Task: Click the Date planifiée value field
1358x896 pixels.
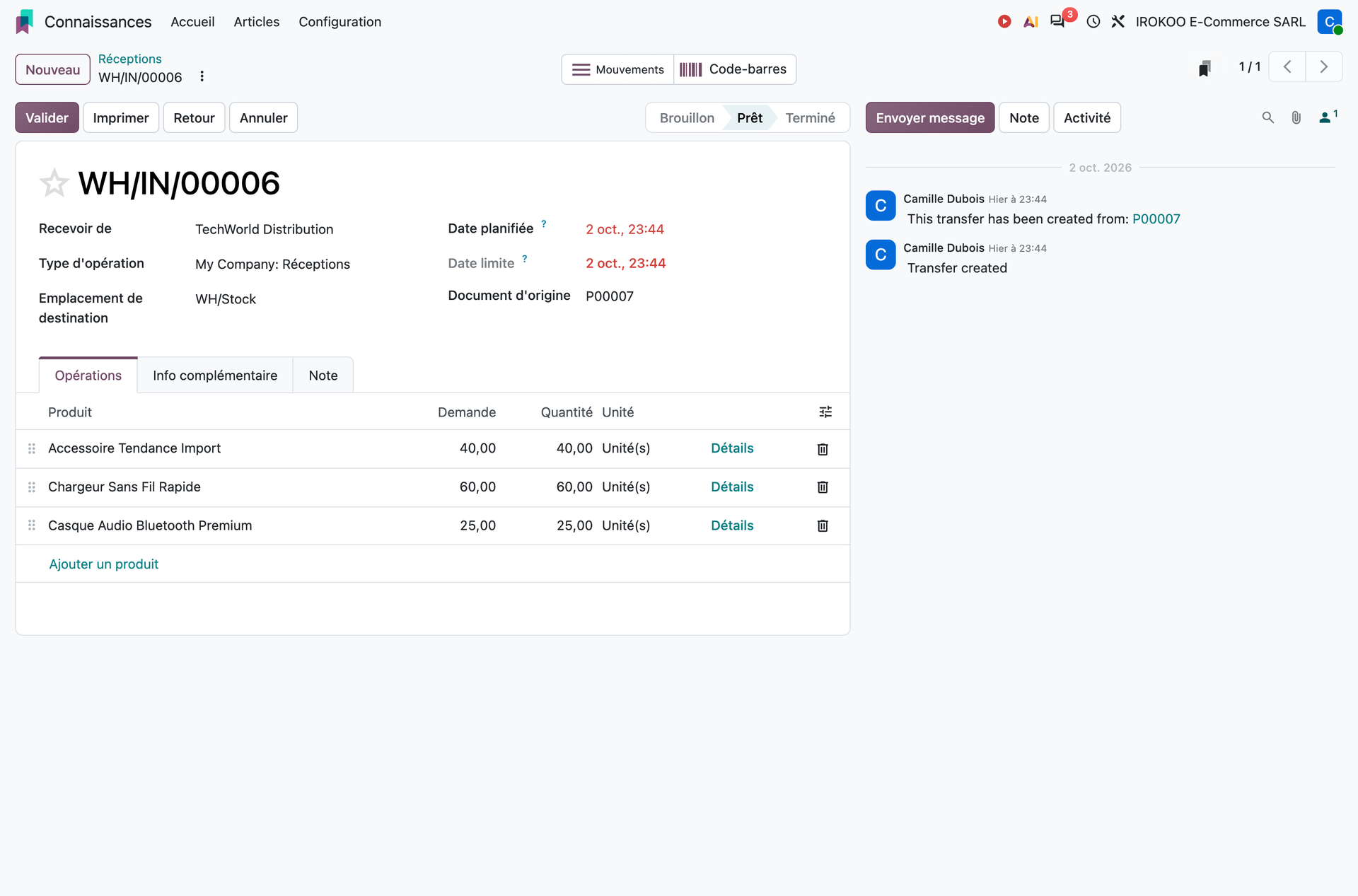Action: [x=625, y=229]
